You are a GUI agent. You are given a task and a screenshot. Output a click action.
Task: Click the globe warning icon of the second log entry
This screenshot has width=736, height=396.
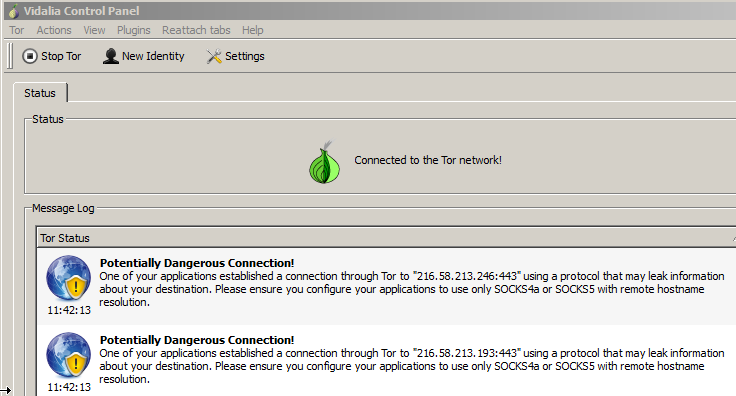69,355
